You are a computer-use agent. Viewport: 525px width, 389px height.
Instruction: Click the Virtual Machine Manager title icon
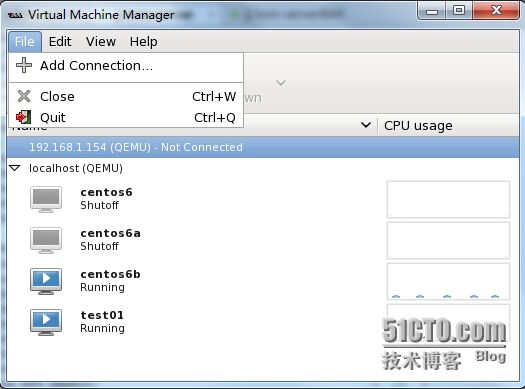coord(15,15)
